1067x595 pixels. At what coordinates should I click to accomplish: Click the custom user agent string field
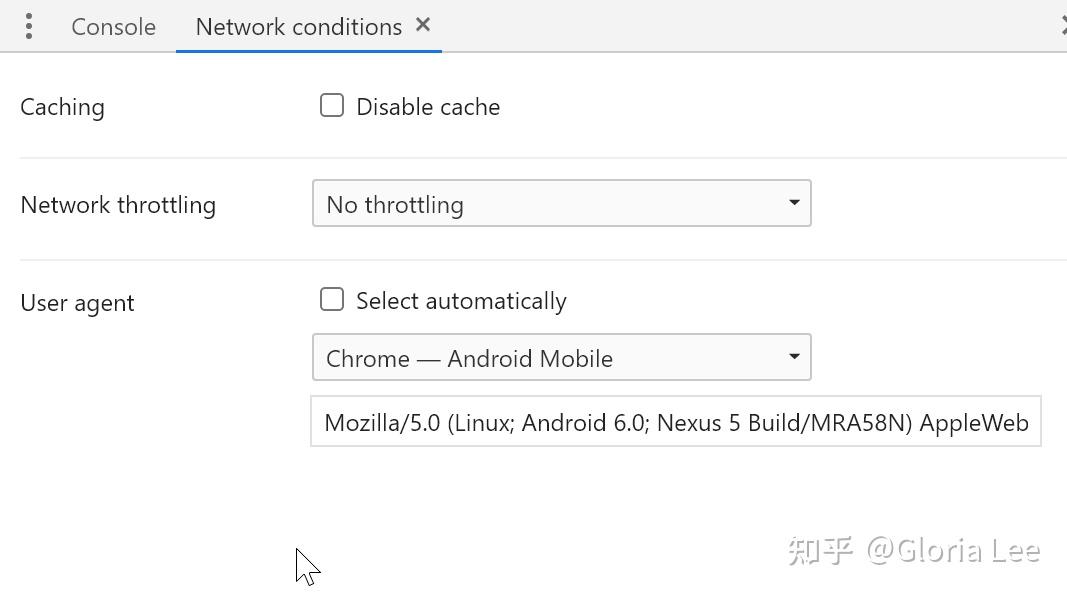[x=675, y=422]
